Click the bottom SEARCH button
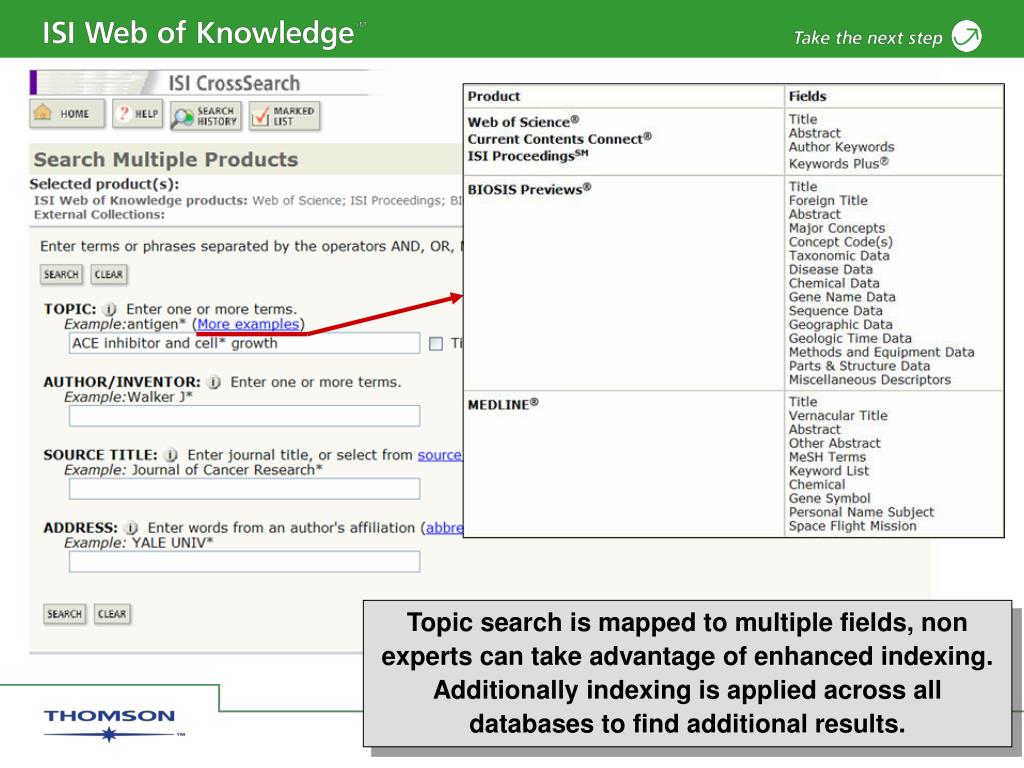The height and width of the screenshot is (768, 1024). point(65,614)
